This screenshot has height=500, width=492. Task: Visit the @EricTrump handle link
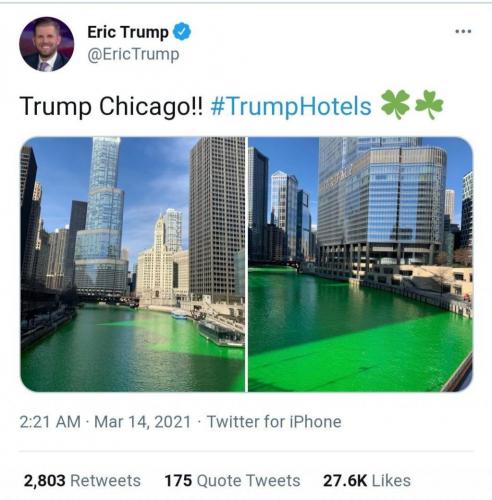133,55
